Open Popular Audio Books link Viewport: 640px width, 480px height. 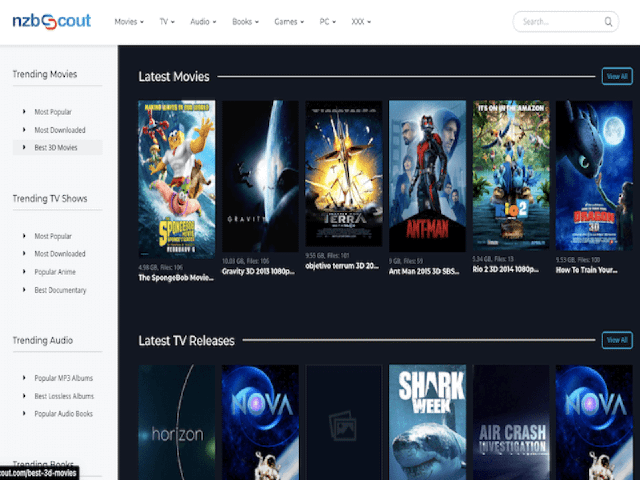(63, 413)
